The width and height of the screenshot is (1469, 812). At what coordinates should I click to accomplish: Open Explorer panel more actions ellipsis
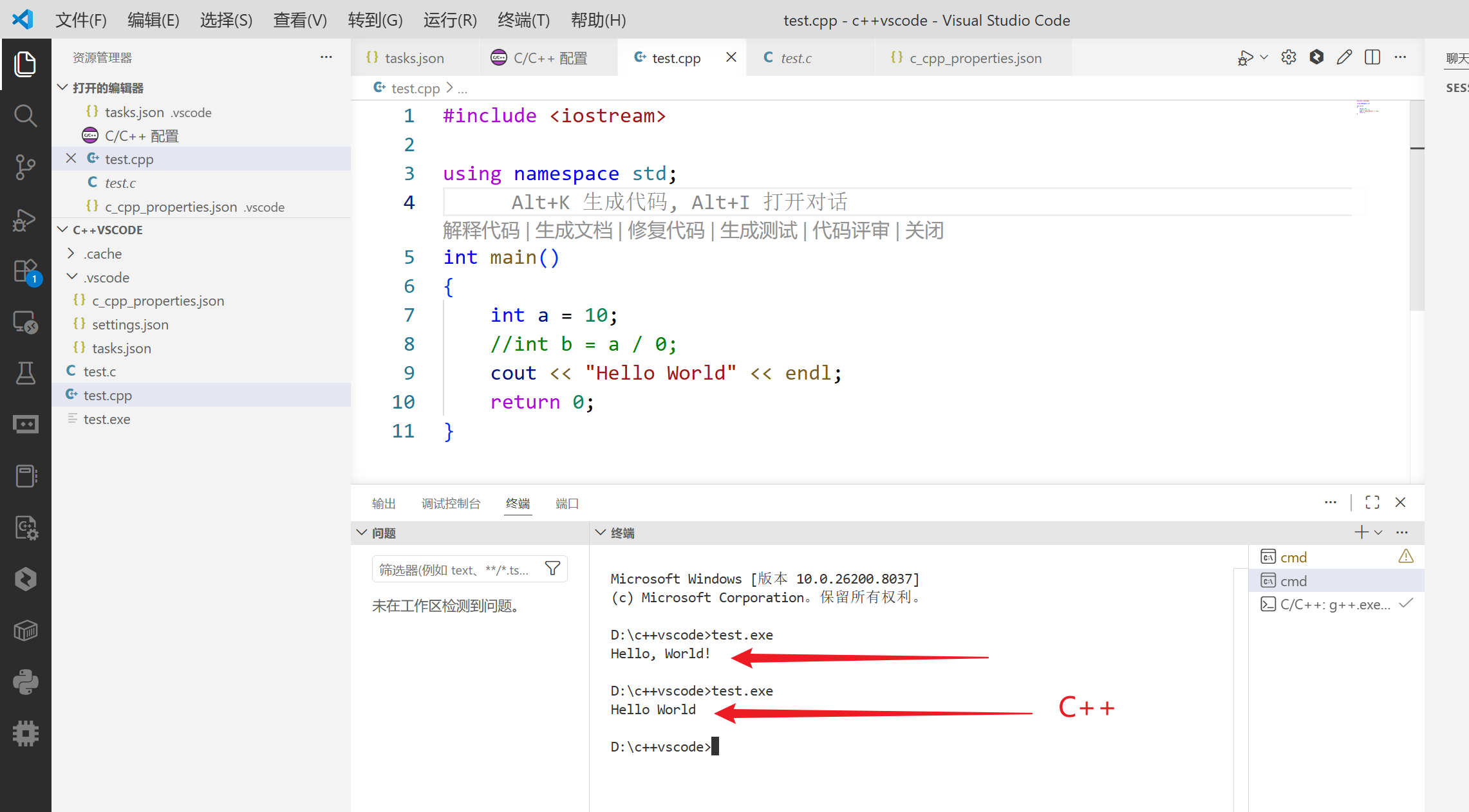pos(326,57)
